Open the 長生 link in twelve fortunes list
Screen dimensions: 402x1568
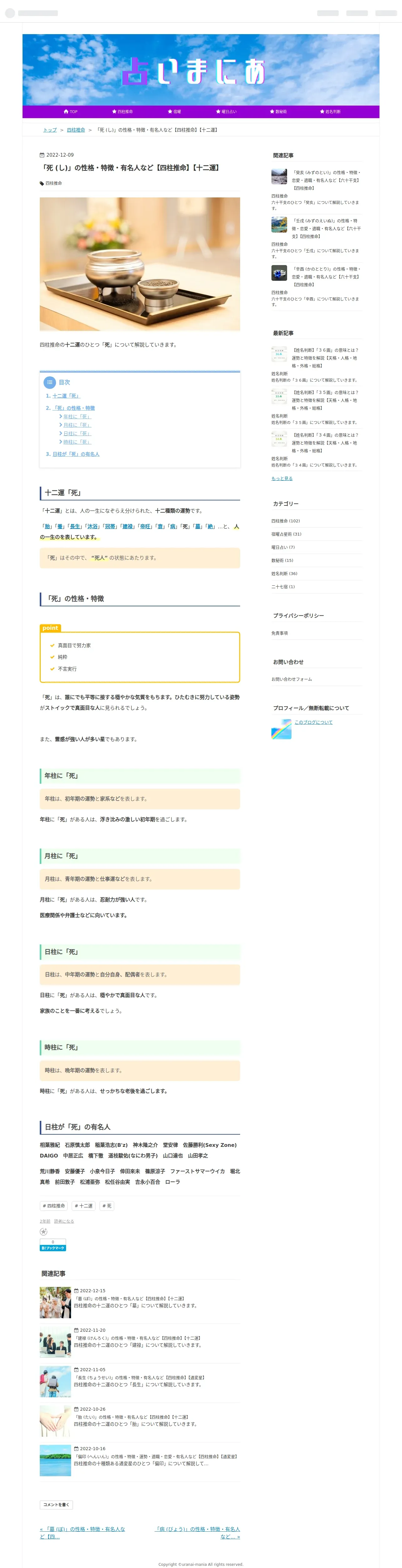pyautogui.click(x=75, y=526)
